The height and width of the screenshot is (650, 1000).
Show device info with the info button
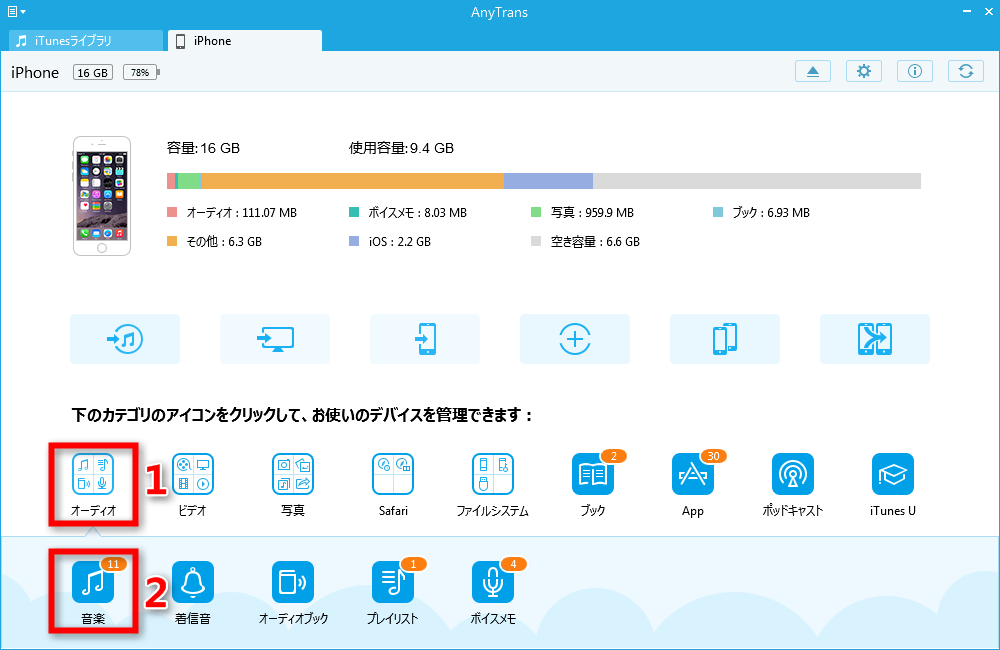[x=915, y=71]
